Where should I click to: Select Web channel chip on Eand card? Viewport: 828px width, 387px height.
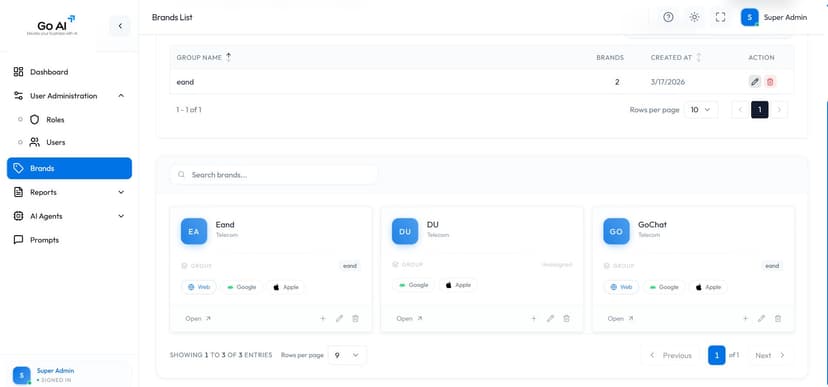[x=199, y=287]
